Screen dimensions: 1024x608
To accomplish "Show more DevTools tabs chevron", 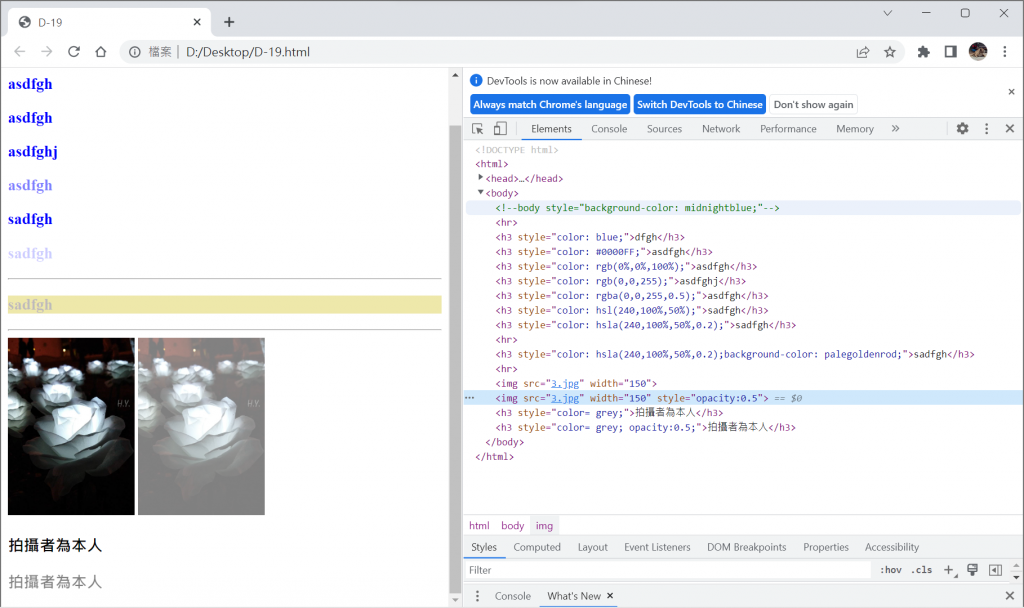I will pos(895,129).
